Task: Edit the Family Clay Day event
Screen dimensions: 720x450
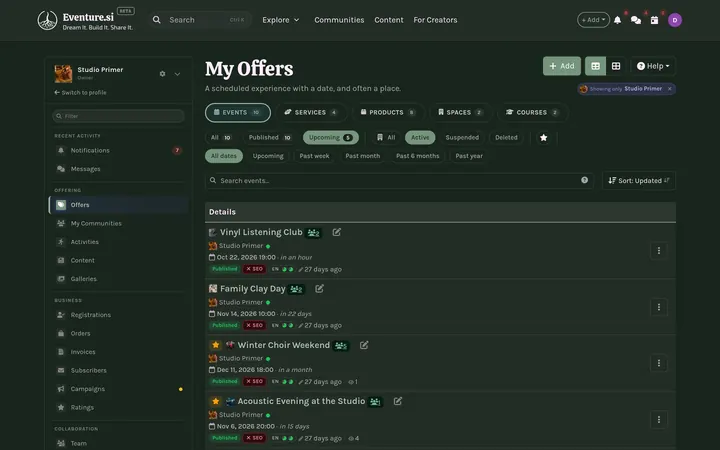Action: pos(320,288)
